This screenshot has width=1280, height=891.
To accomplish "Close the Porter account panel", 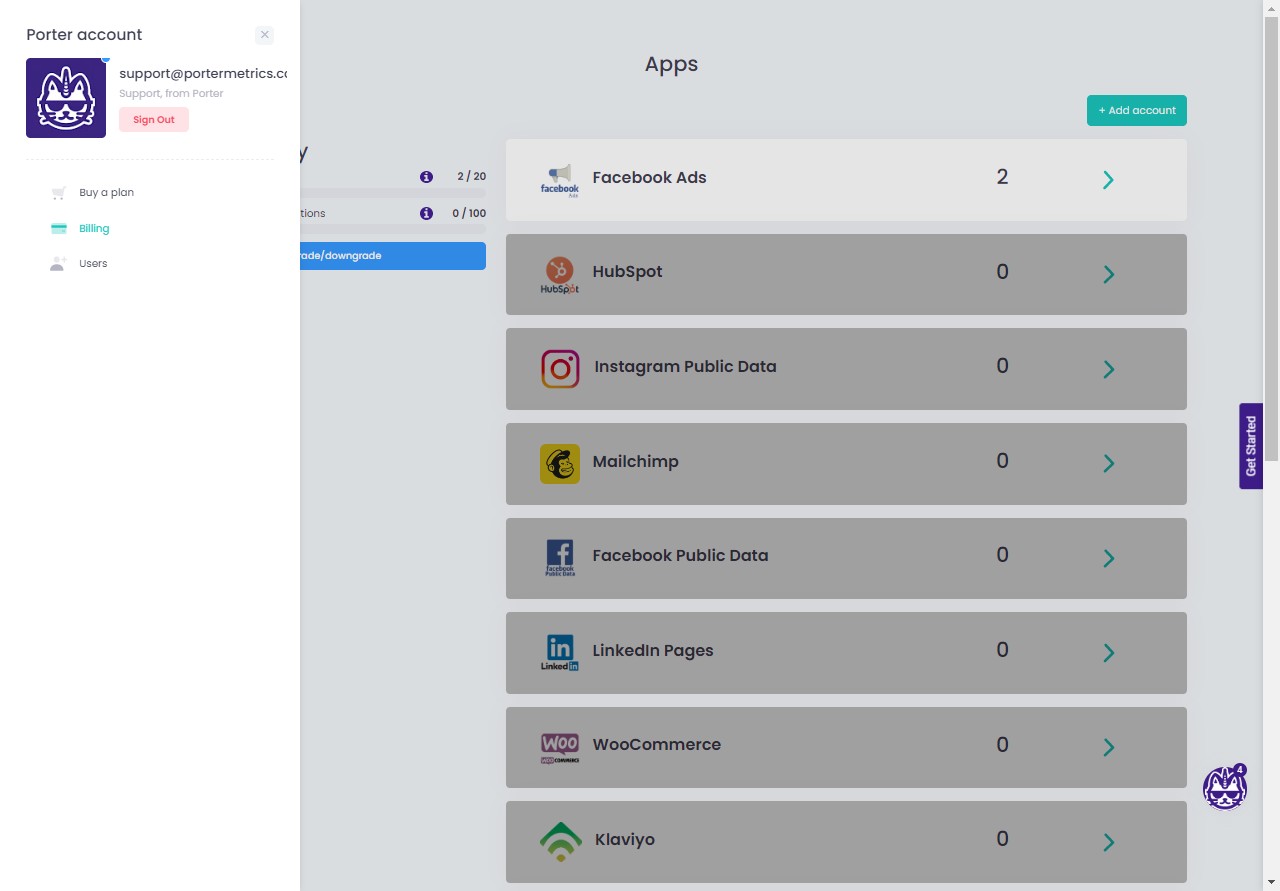I will 264,35.
